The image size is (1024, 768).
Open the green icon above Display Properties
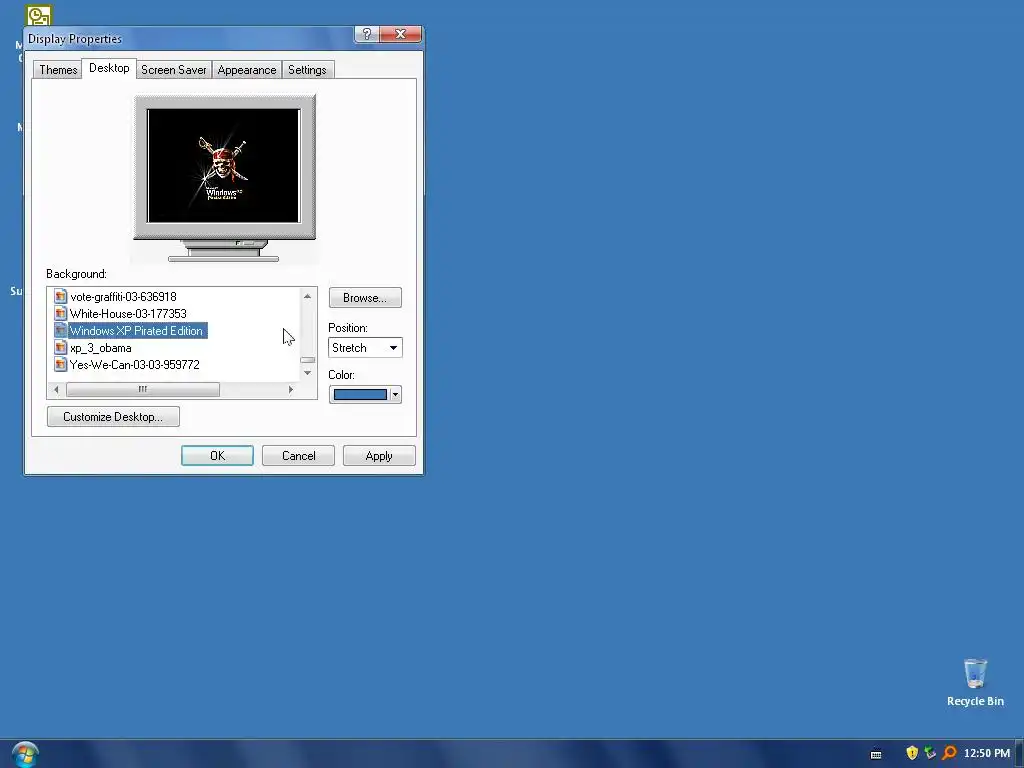[39, 14]
